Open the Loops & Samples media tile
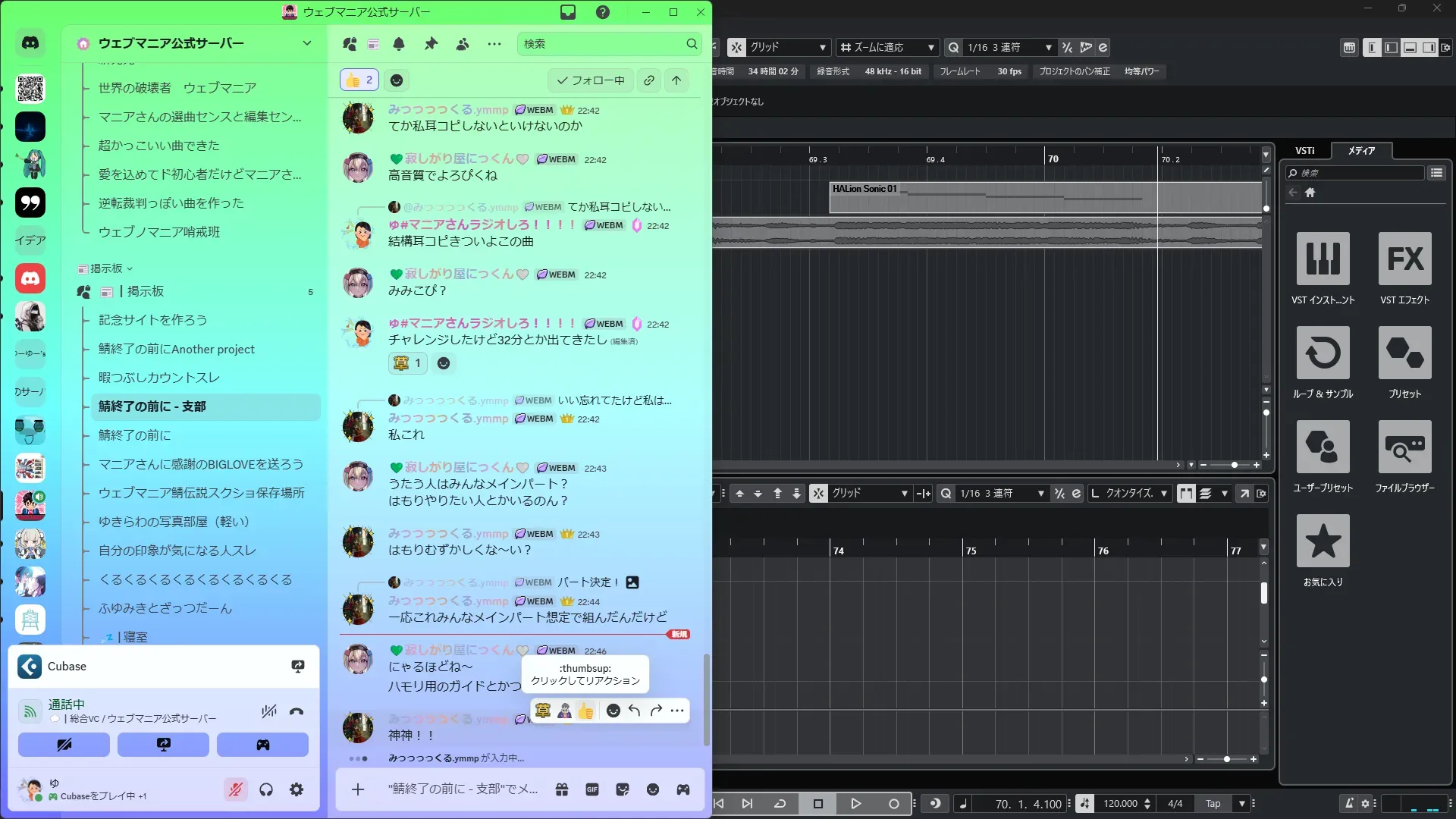Viewport: 1456px width, 819px height. [1323, 353]
